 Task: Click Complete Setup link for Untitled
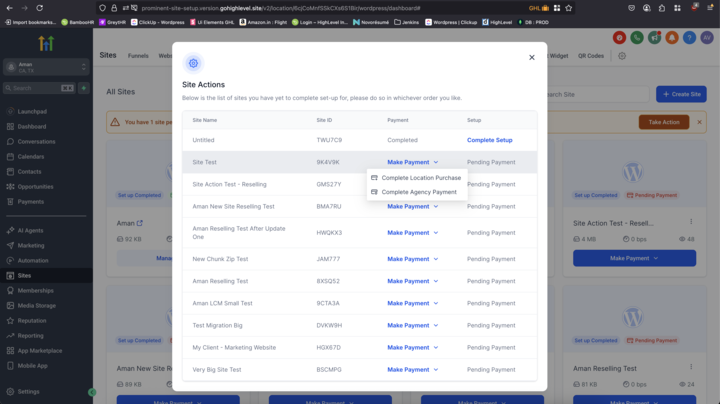(489, 140)
